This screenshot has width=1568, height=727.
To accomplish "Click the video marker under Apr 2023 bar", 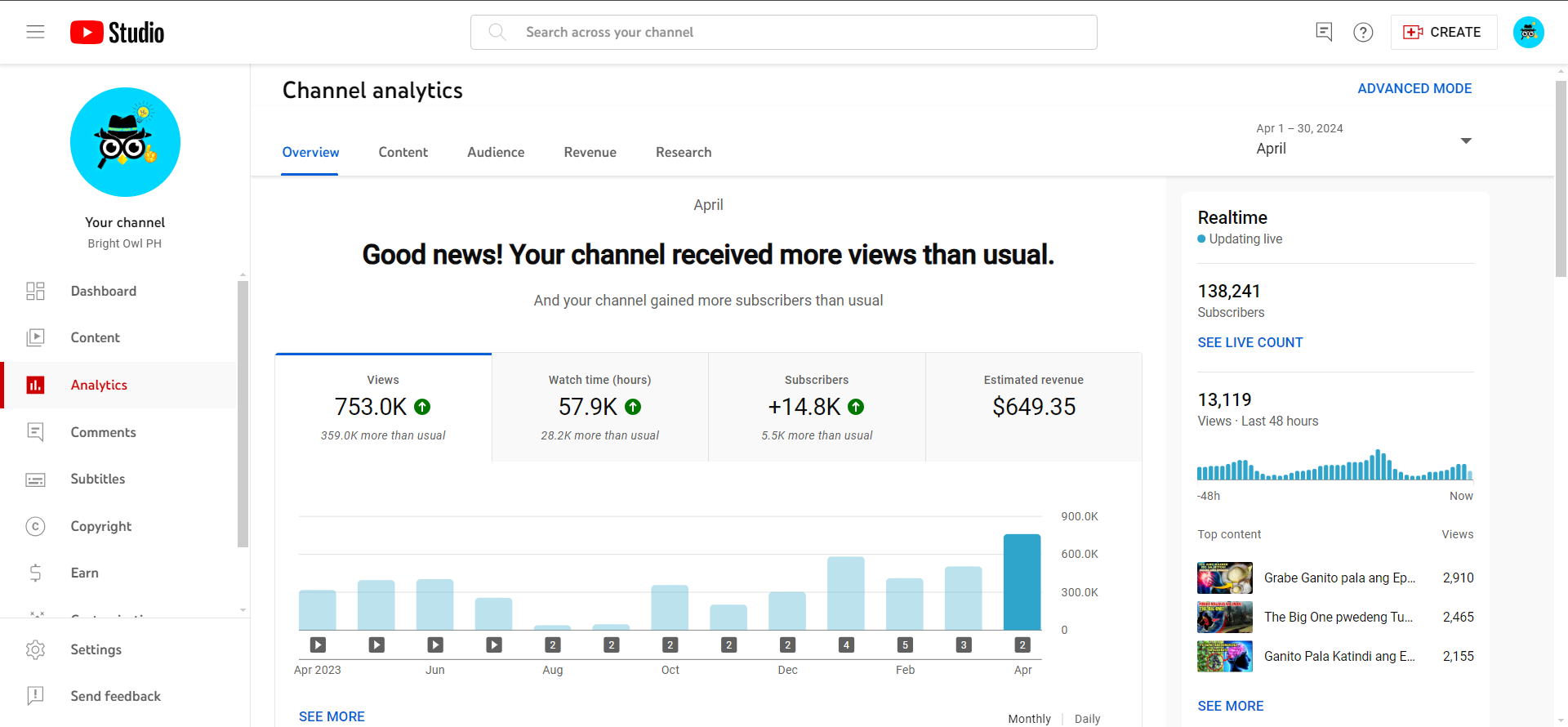I will 318,644.
